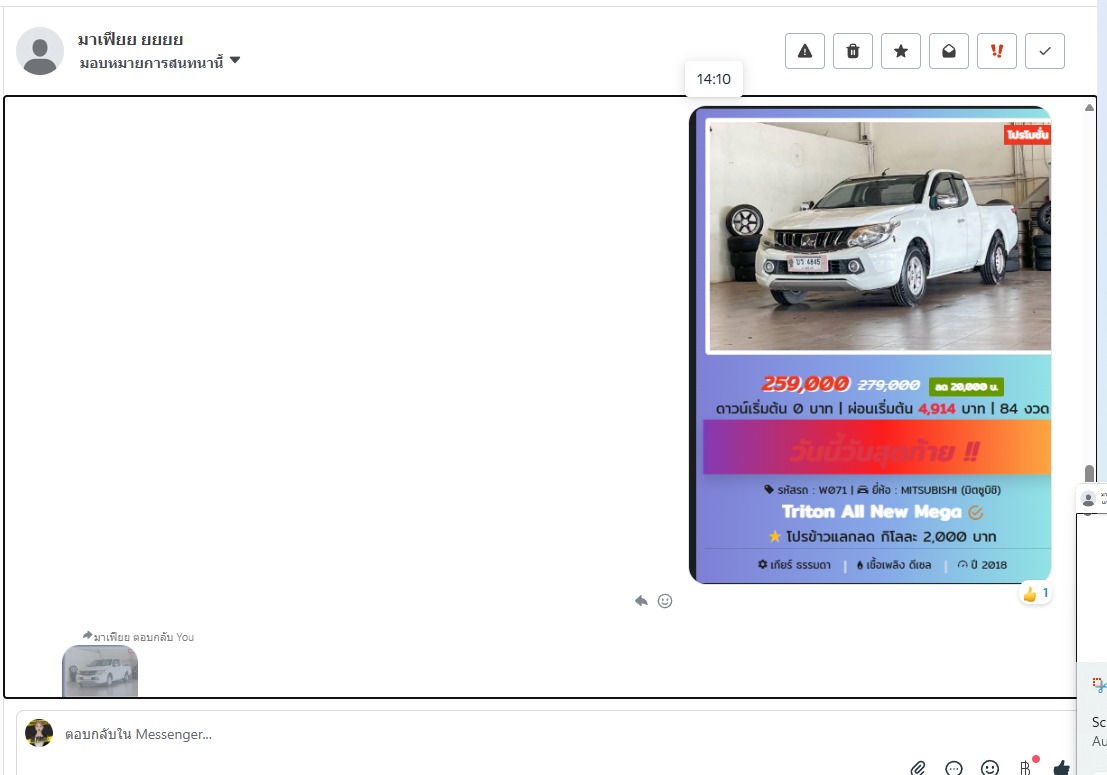Open contact name มาเฟียย ยยยย
This screenshot has height=775, width=1107.
point(130,40)
